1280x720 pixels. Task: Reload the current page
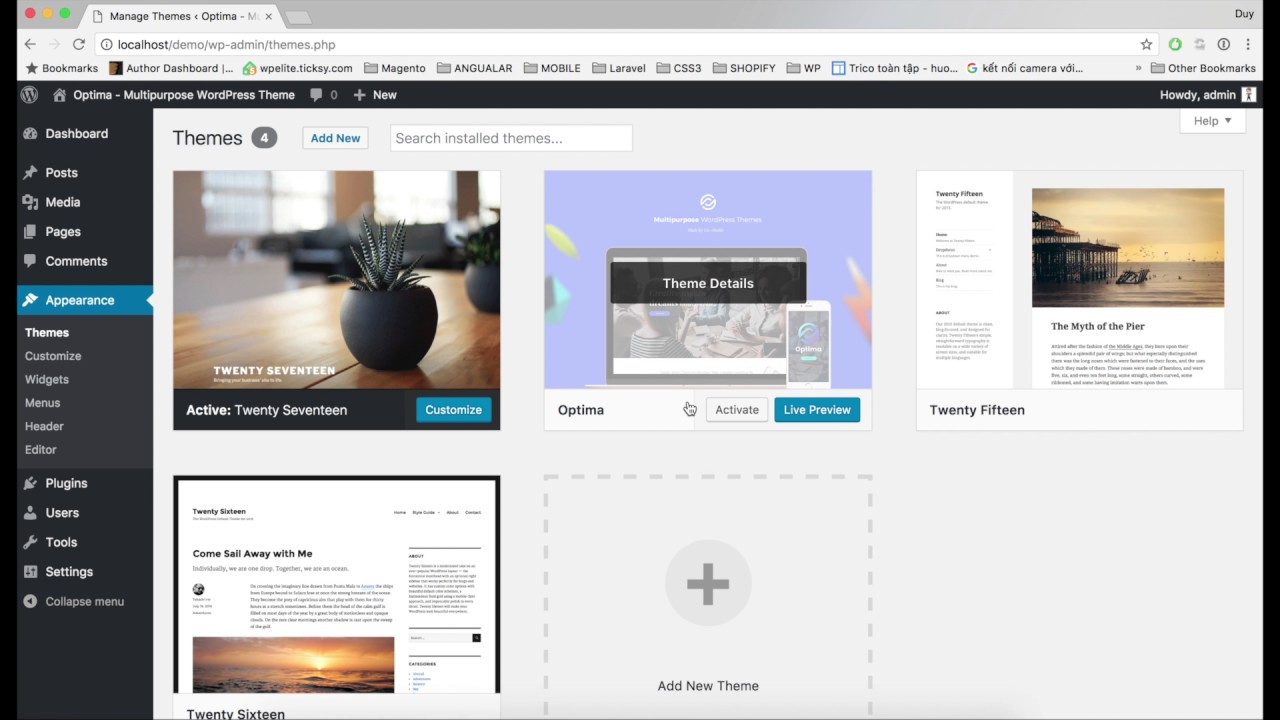tap(79, 44)
